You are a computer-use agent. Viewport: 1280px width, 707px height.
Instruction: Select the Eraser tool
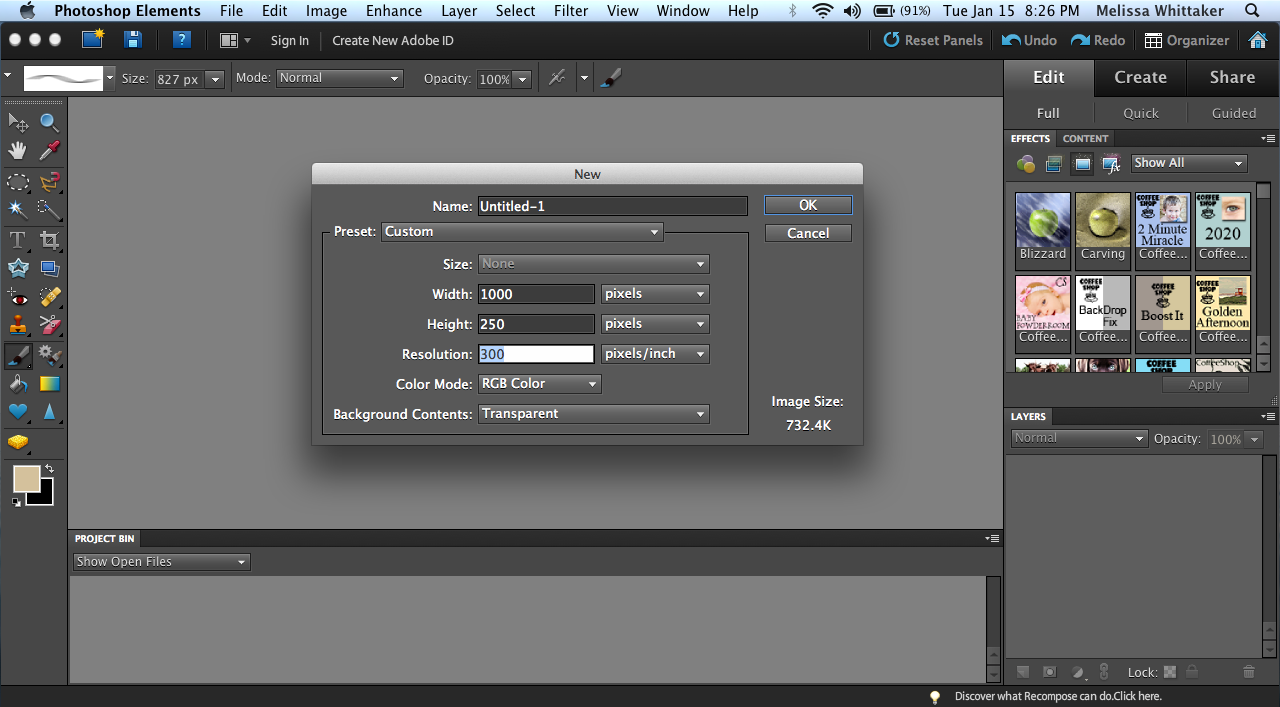point(49,325)
